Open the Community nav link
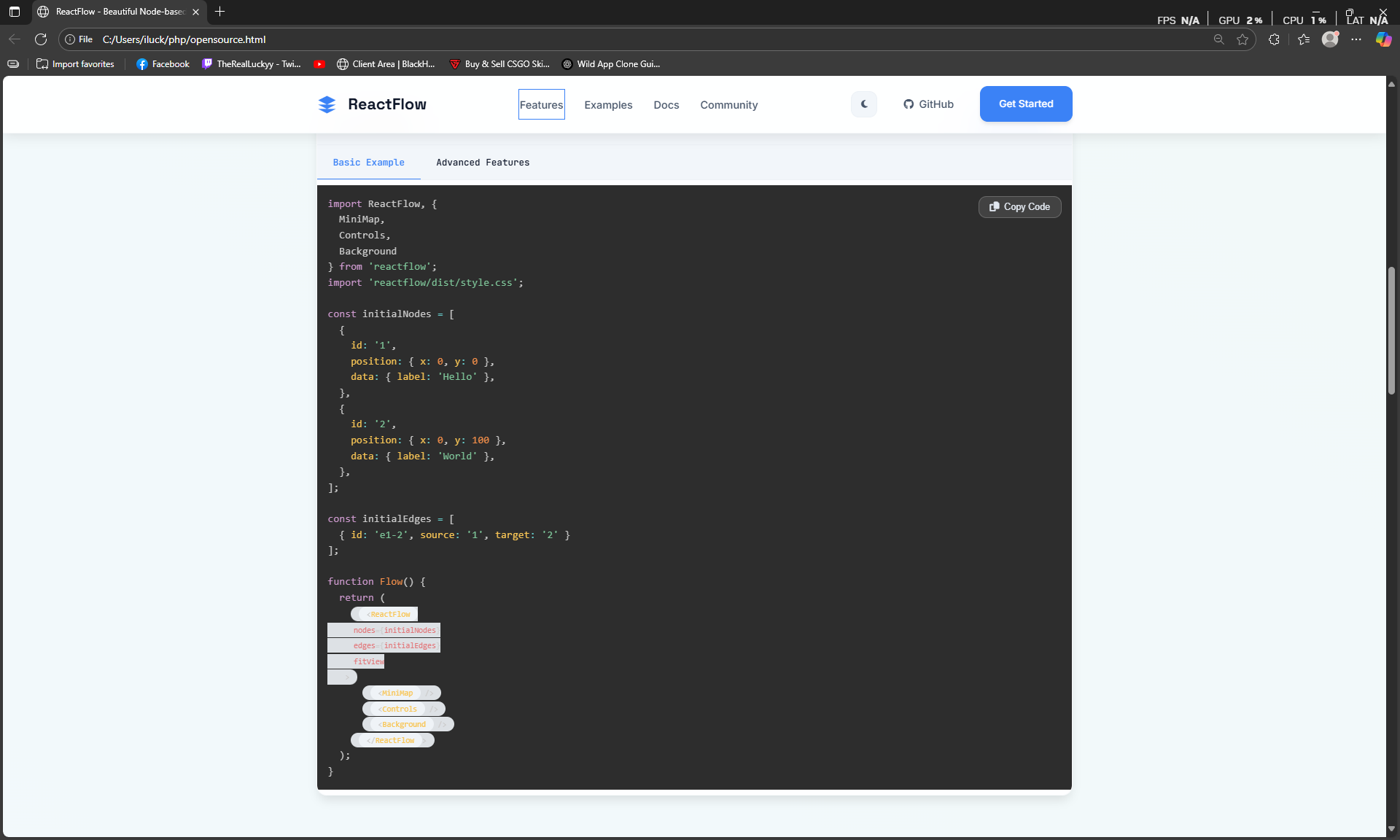 (x=728, y=105)
